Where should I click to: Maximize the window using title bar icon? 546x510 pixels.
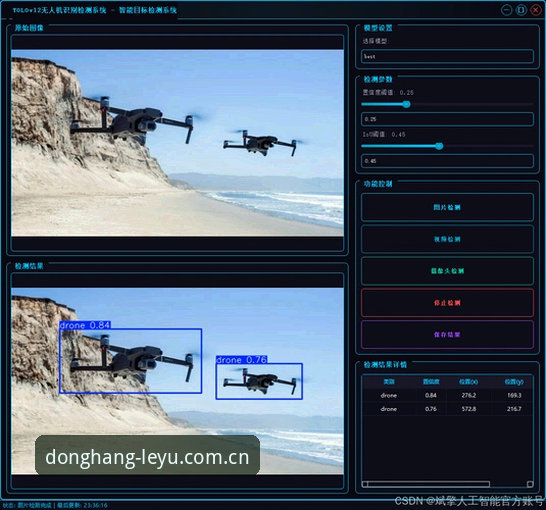521,10
